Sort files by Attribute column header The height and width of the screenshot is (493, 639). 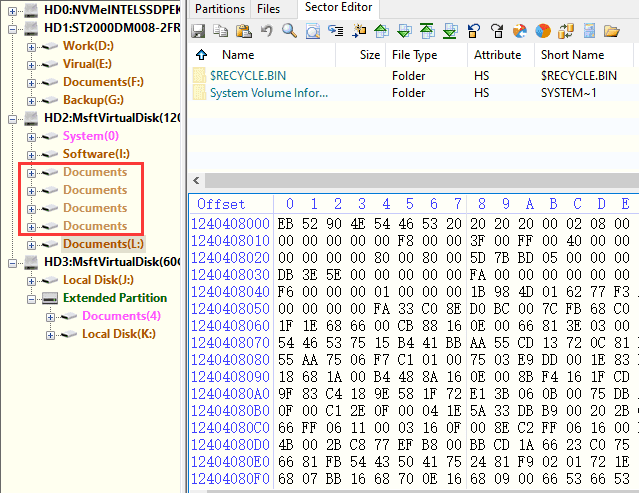497,55
